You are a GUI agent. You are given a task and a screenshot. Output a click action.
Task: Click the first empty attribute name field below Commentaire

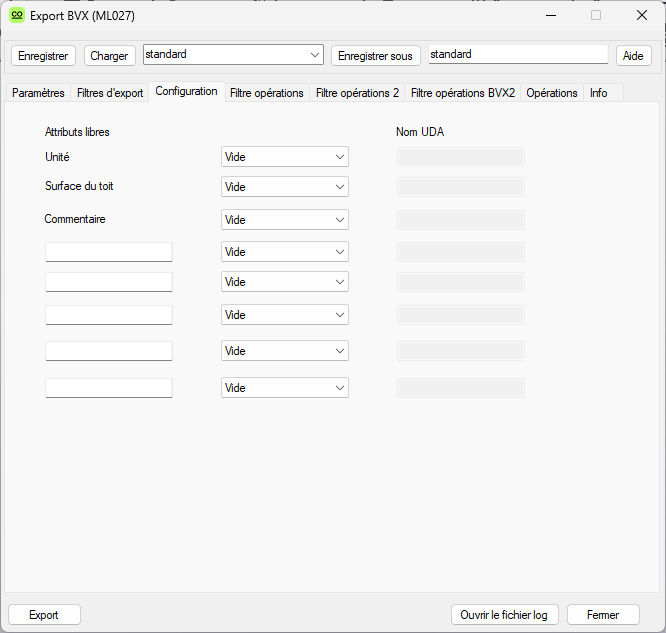coord(109,252)
